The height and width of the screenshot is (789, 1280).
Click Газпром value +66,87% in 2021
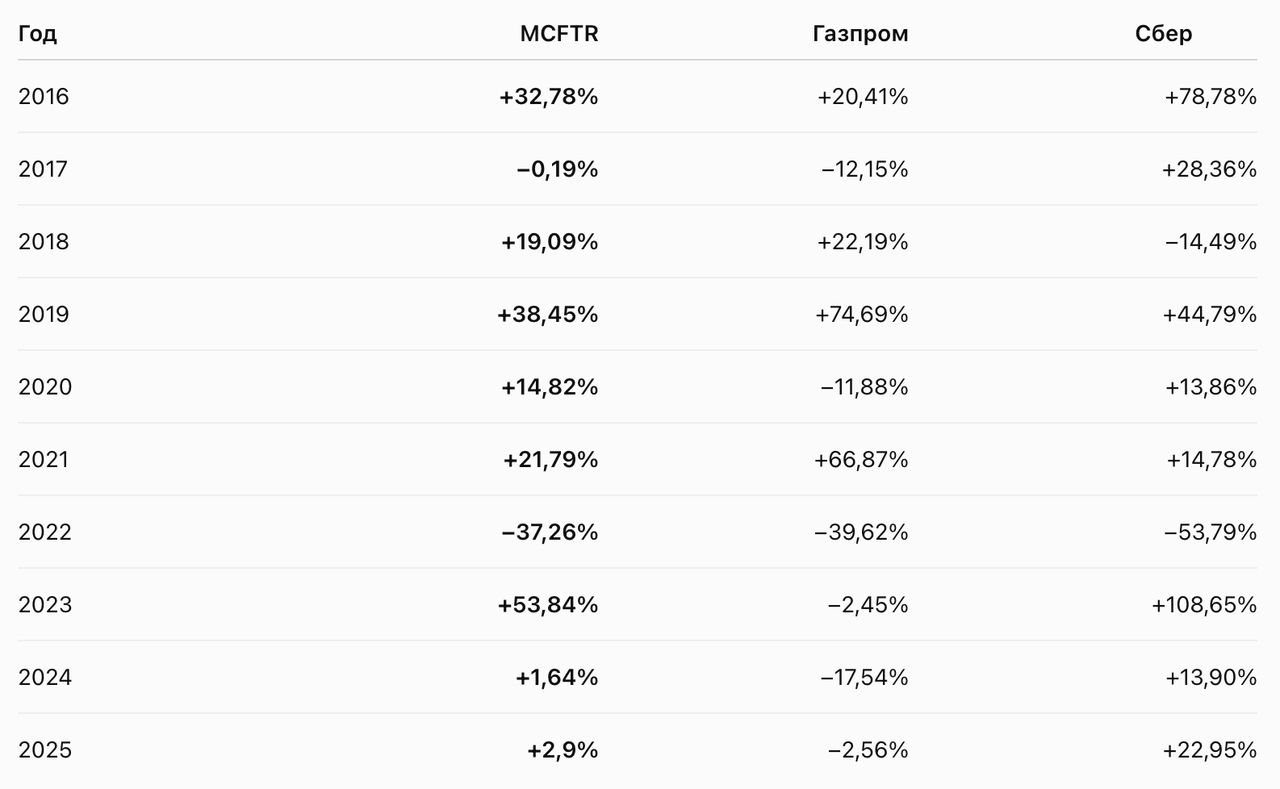863,460
